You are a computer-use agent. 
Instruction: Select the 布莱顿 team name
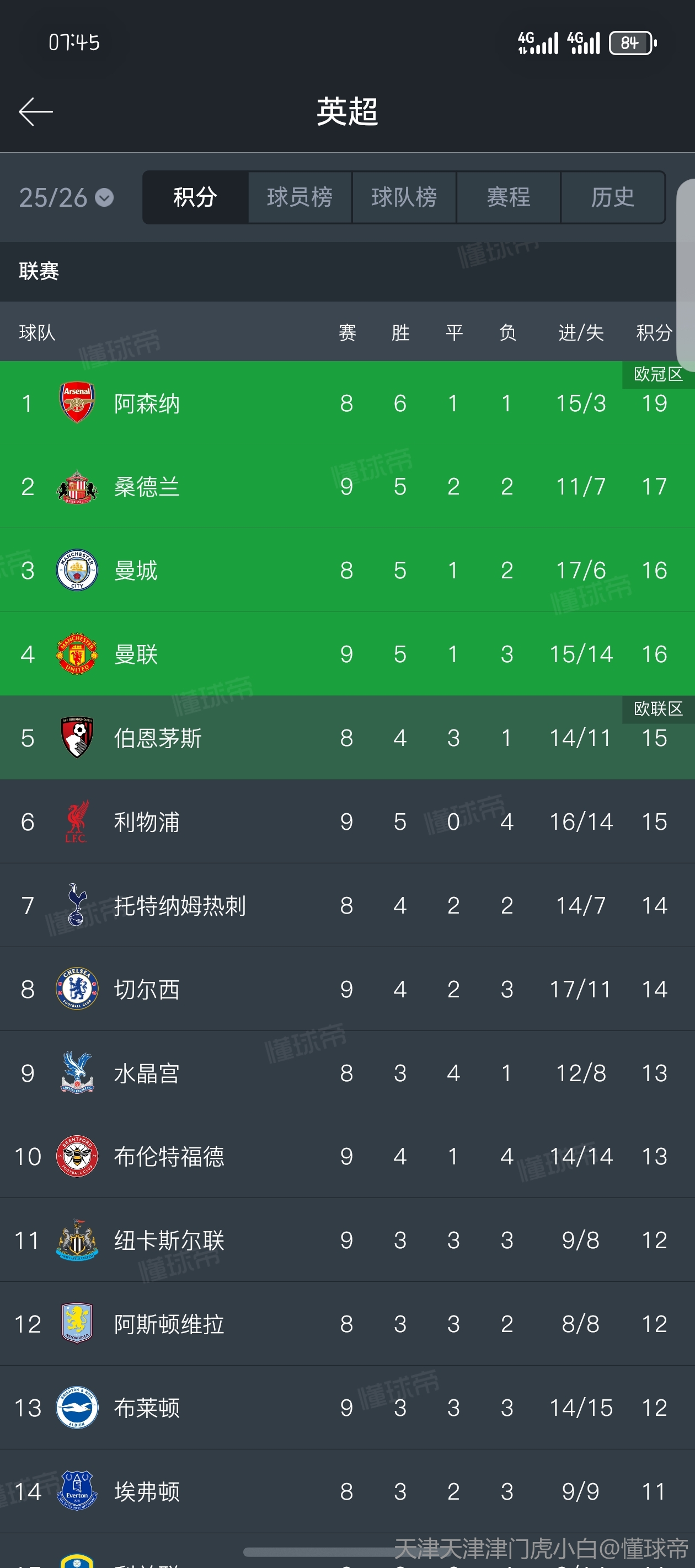(x=147, y=1408)
